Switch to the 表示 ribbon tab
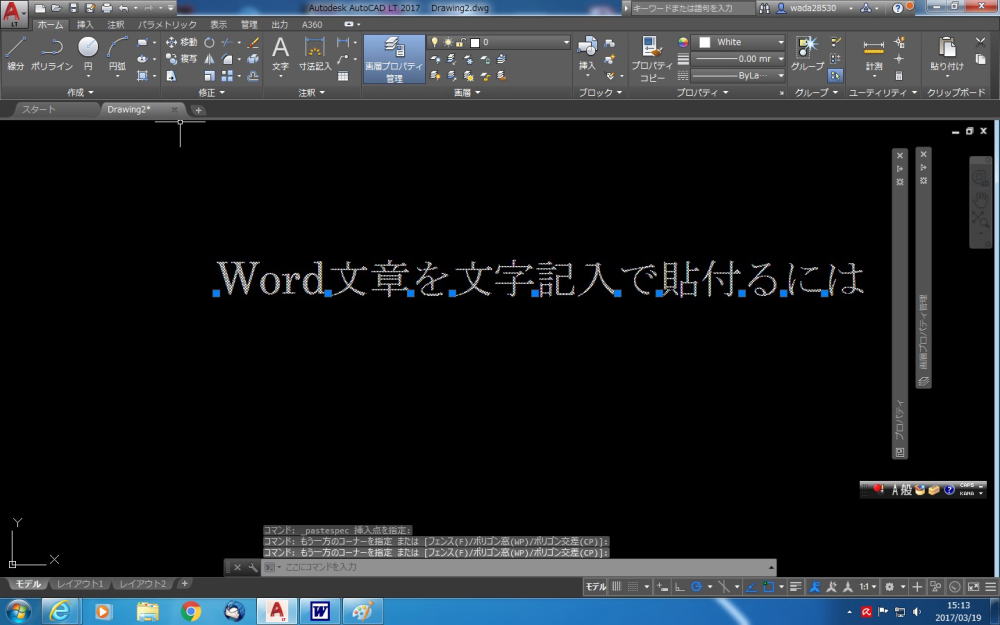The width and height of the screenshot is (1000, 625). (219, 24)
